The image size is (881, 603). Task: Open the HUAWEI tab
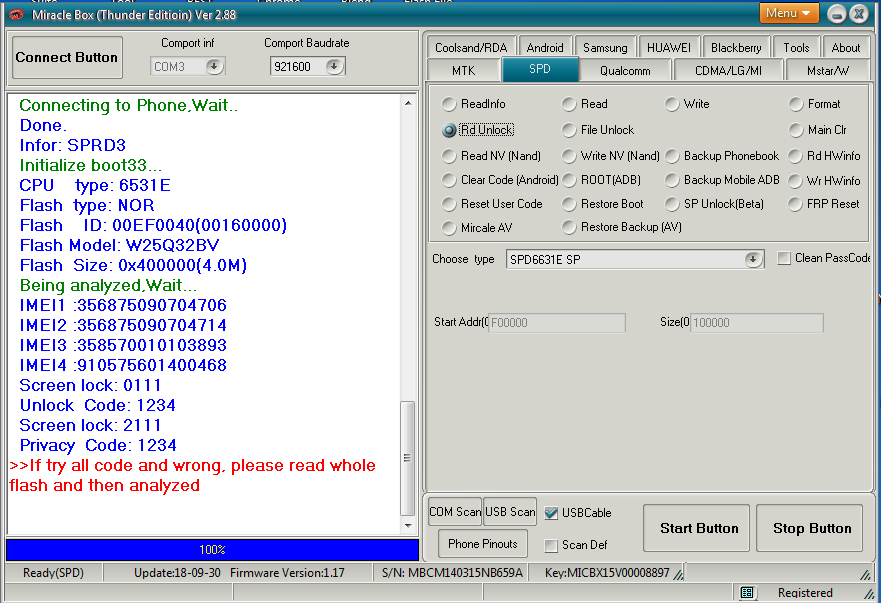point(669,47)
